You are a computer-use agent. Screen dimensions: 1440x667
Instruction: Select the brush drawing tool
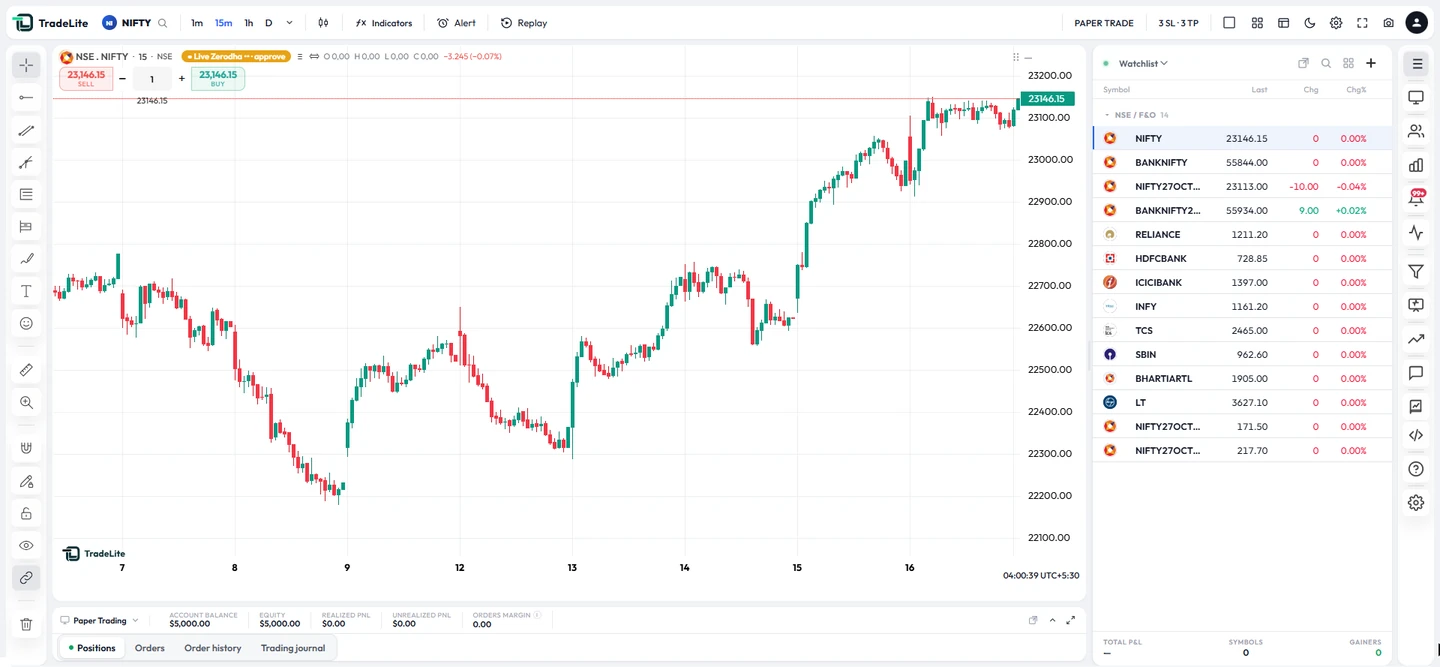26,259
